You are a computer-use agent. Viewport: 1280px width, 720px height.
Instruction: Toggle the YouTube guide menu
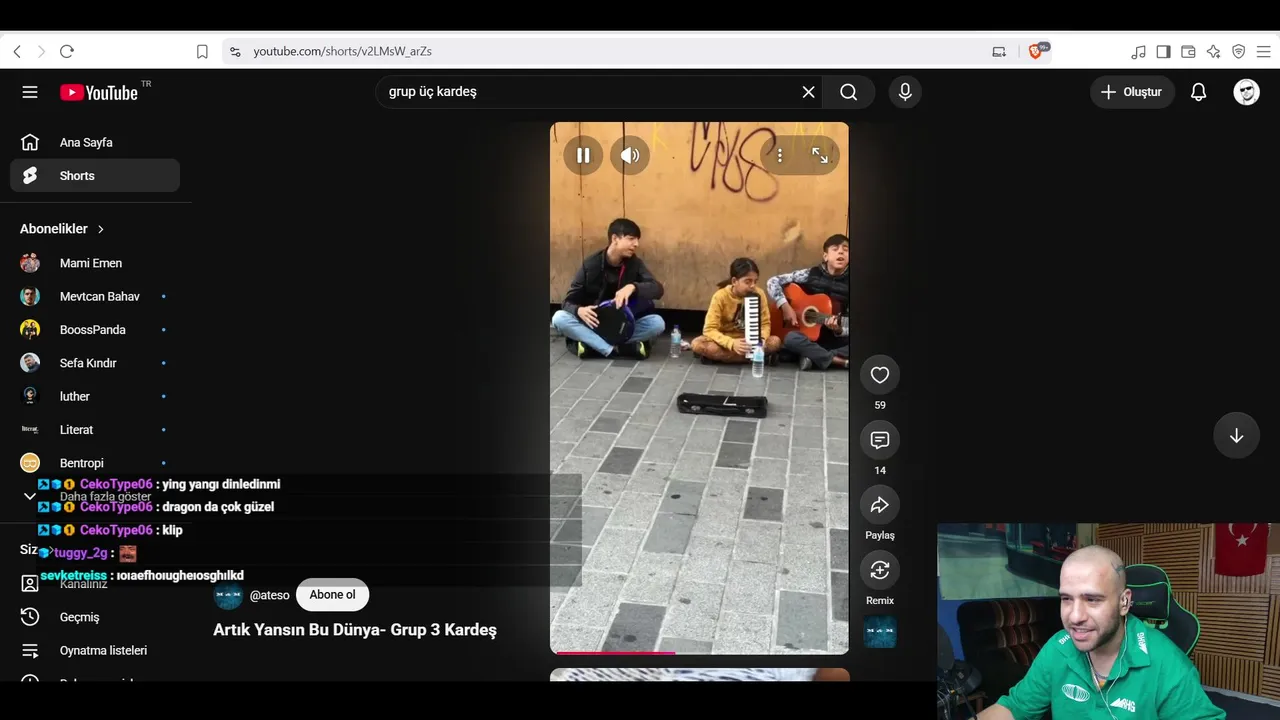click(x=30, y=92)
